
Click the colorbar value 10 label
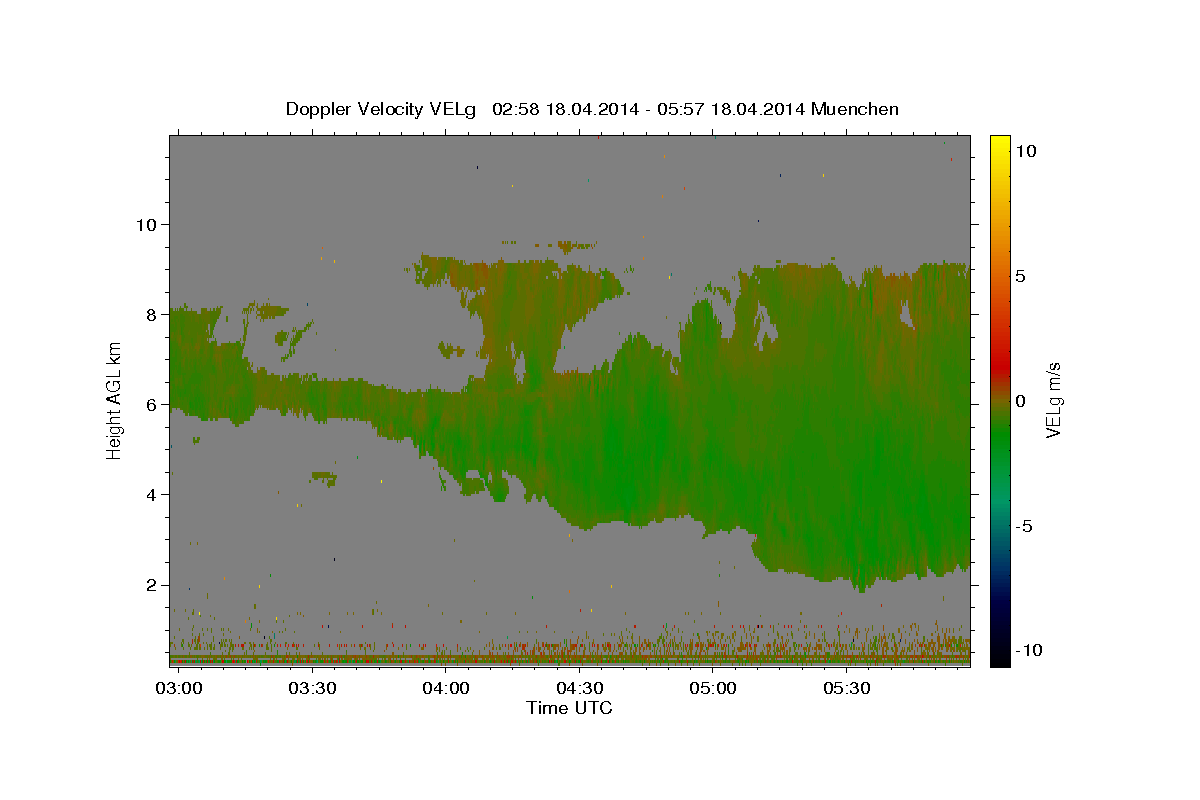(1025, 150)
